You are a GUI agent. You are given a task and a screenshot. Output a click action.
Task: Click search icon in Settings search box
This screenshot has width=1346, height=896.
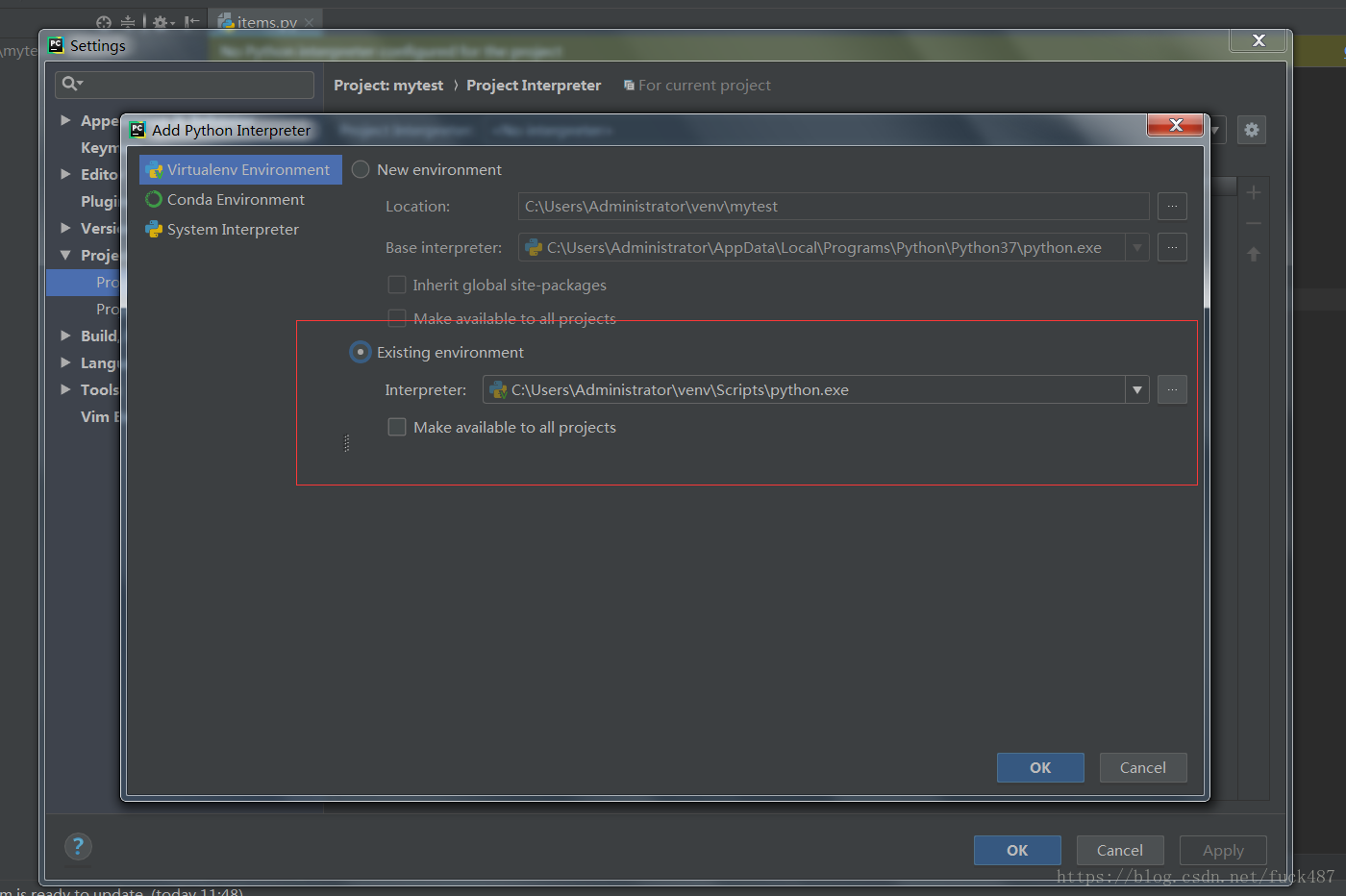[72, 84]
